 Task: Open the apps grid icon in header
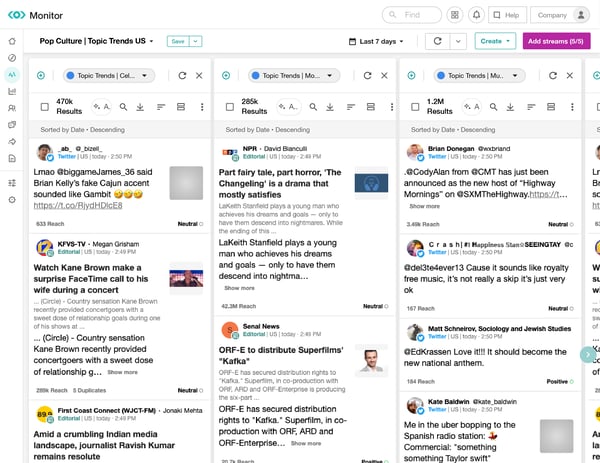tap(455, 15)
